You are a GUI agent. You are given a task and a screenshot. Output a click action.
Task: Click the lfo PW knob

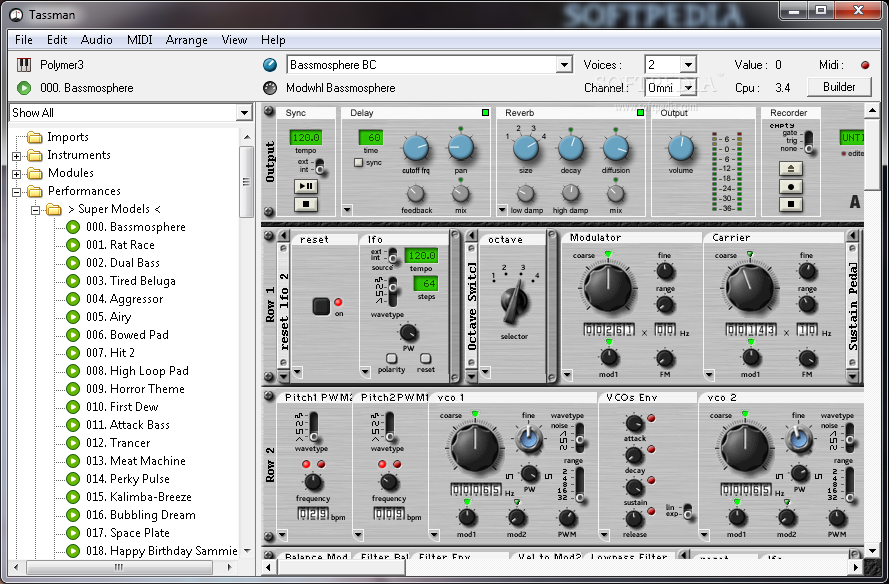408,333
